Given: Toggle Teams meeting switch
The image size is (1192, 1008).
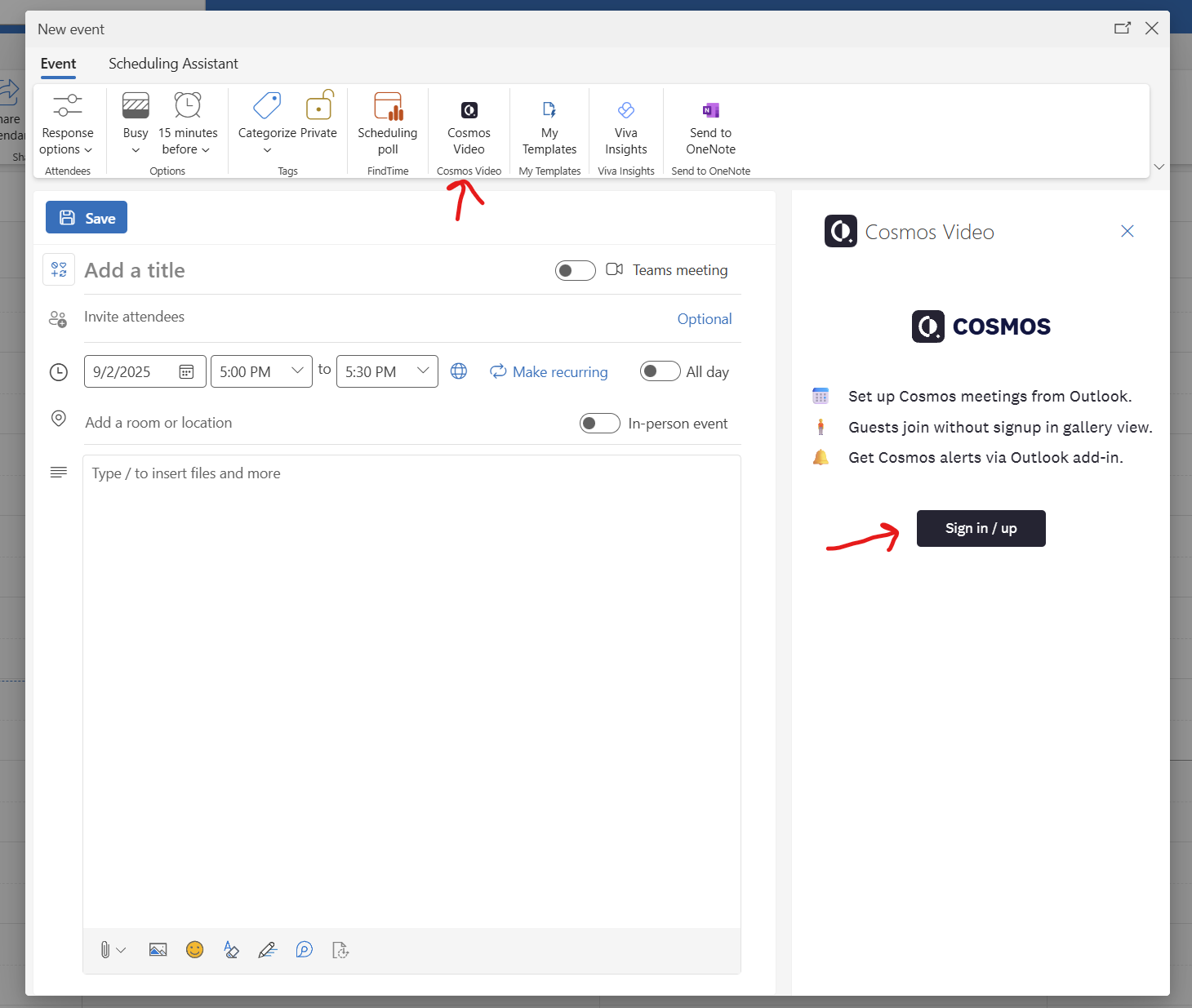Looking at the screenshot, I should [576, 270].
